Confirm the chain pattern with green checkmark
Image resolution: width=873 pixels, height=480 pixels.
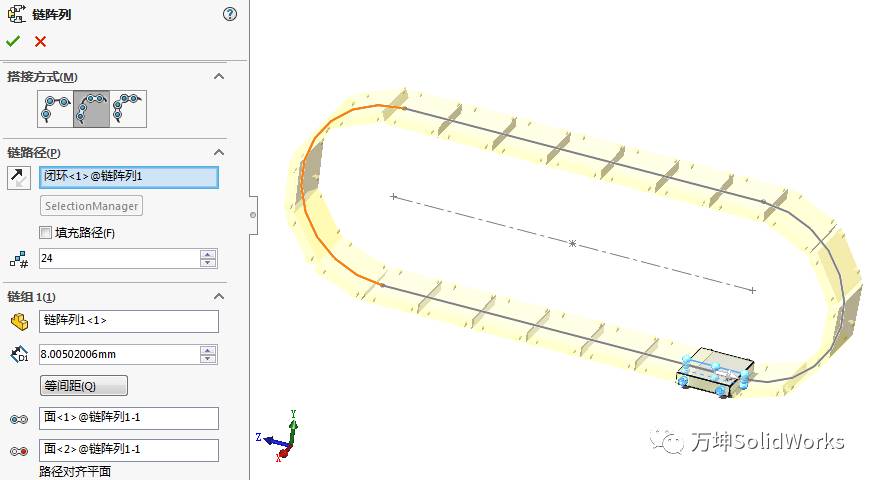(13, 41)
